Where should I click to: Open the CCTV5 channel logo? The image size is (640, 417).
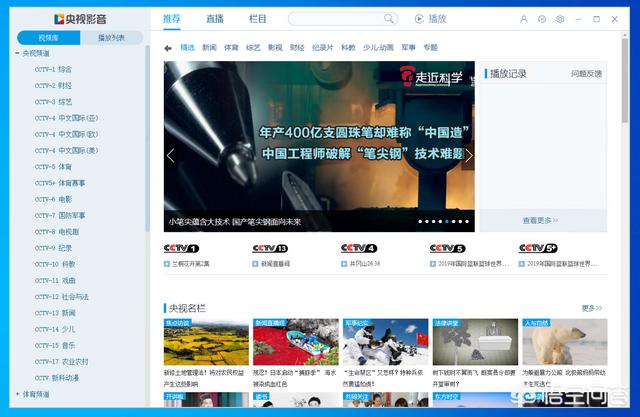pyautogui.click(x=447, y=248)
